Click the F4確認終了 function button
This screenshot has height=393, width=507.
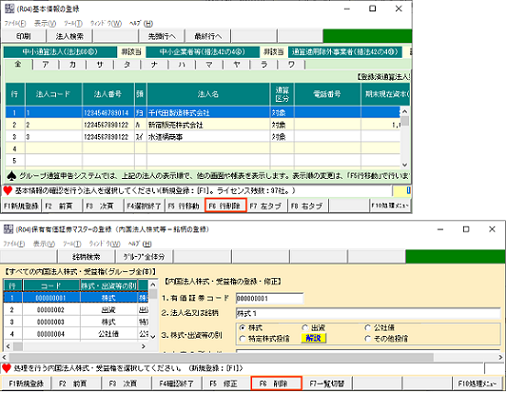[176, 384]
